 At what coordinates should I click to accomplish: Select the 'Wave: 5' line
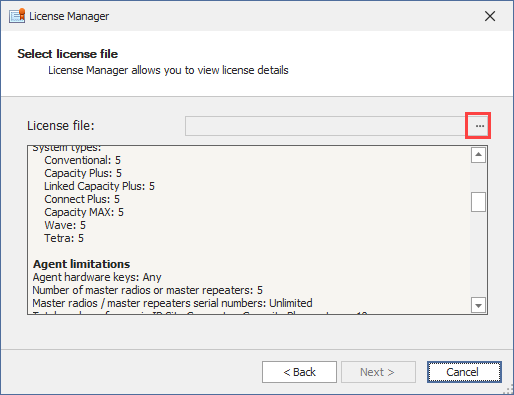[x=65, y=225]
